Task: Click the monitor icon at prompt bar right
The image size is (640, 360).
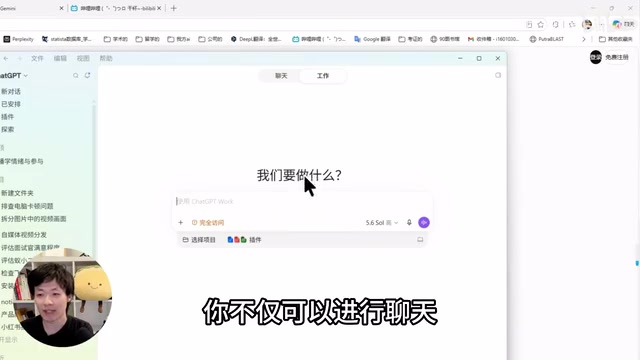Action: click(420, 240)
